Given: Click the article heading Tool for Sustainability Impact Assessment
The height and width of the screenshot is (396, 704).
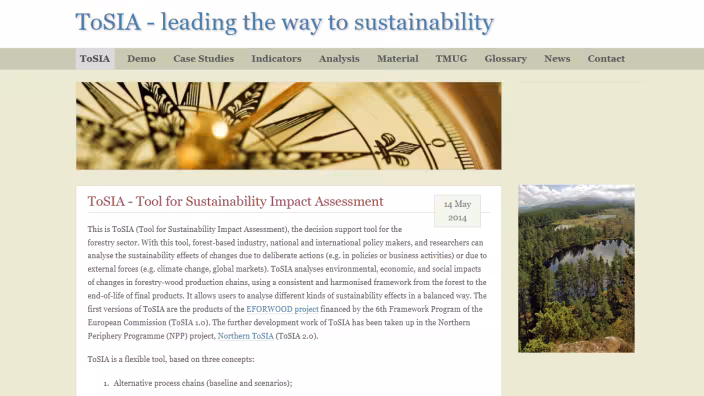Looking at the screenshot, I should pos(235,201).
